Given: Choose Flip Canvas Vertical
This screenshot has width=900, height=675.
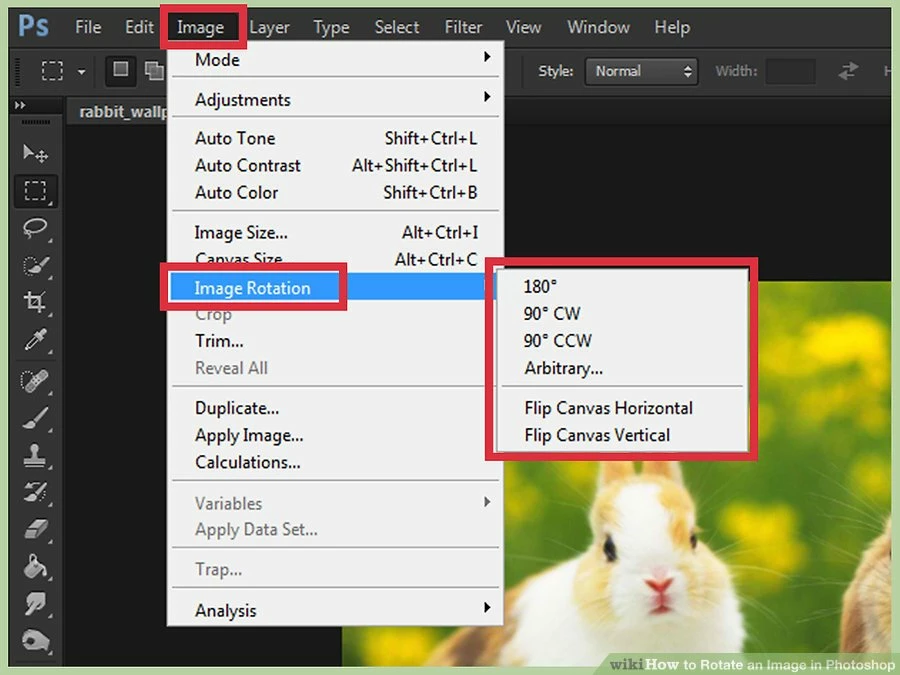Looking at the screenshot, I should [x=623, y=435].
